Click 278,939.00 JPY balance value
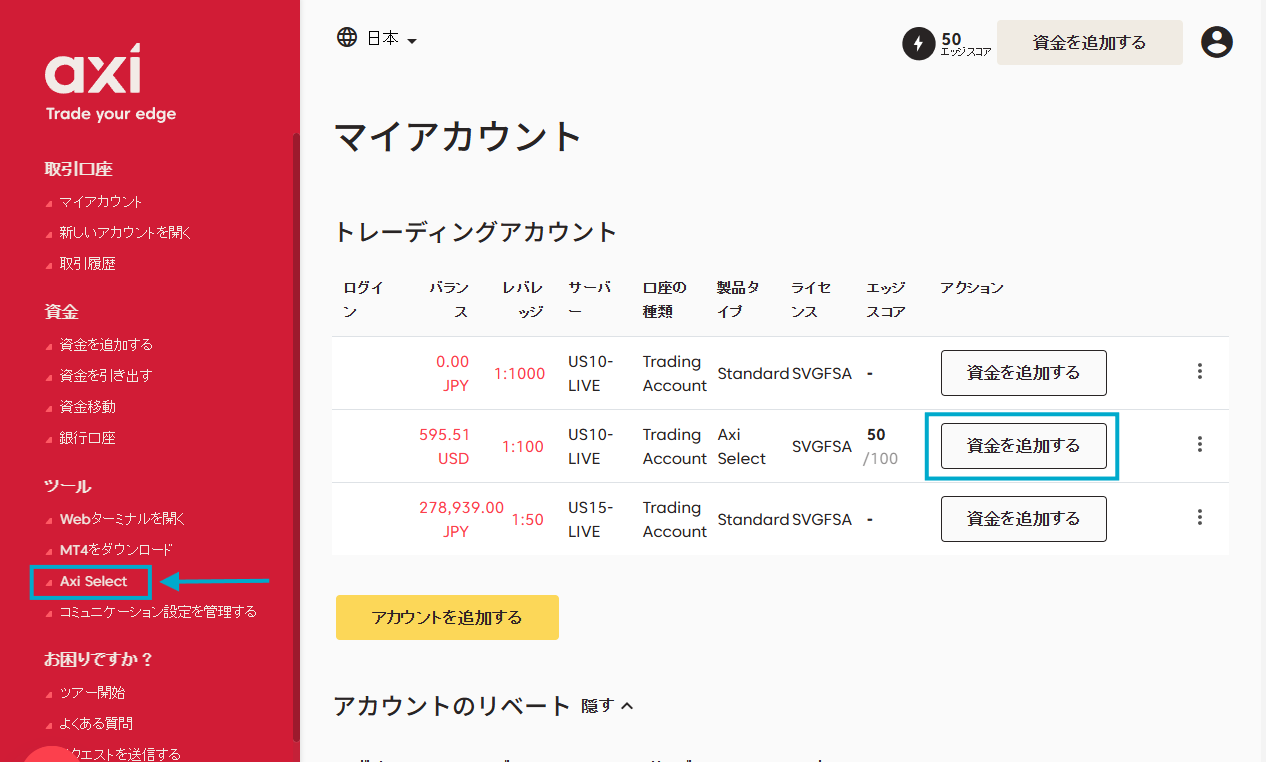The image size is (1266, 762). 461,520
